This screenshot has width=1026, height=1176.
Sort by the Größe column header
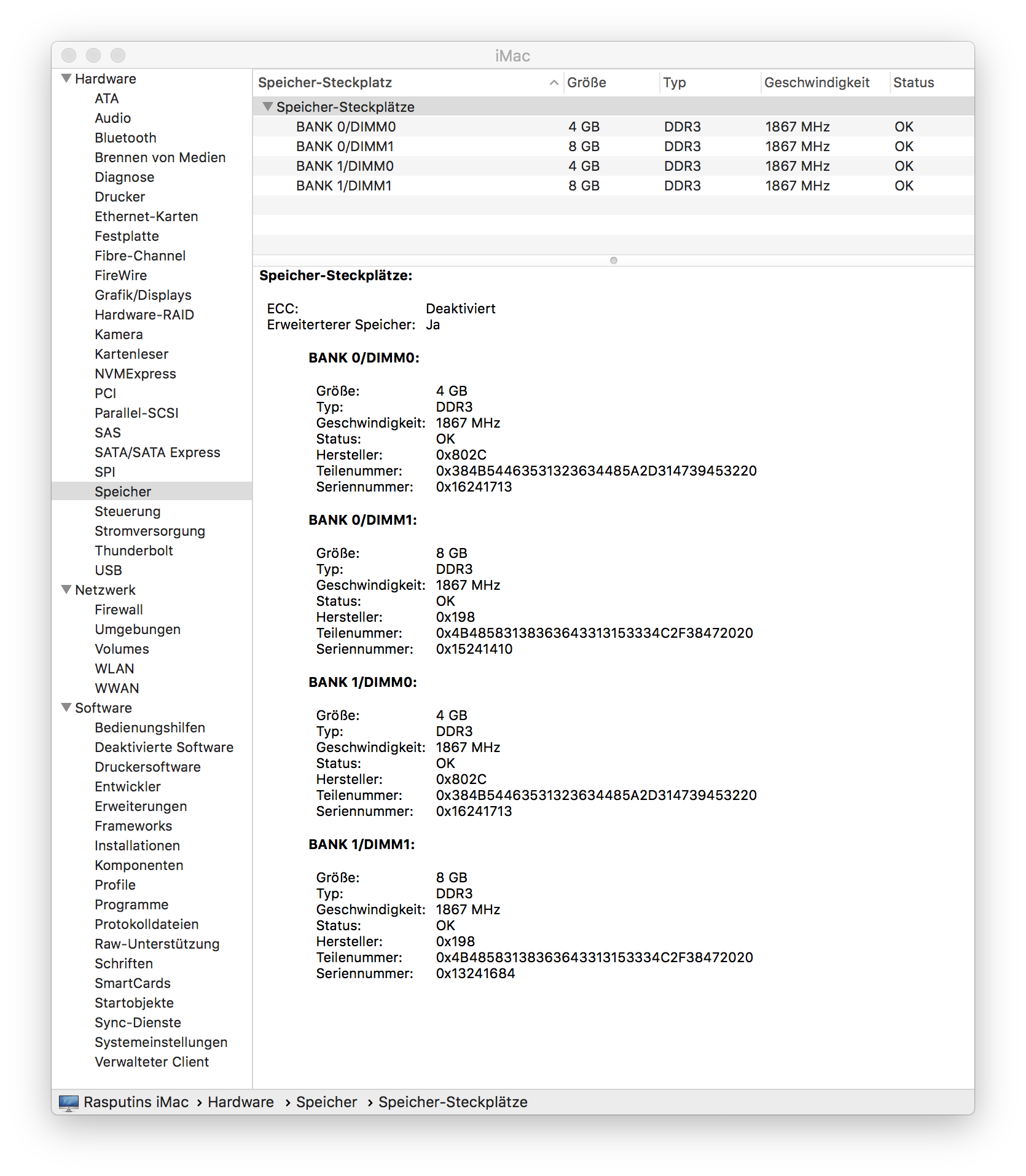(587, 82)
